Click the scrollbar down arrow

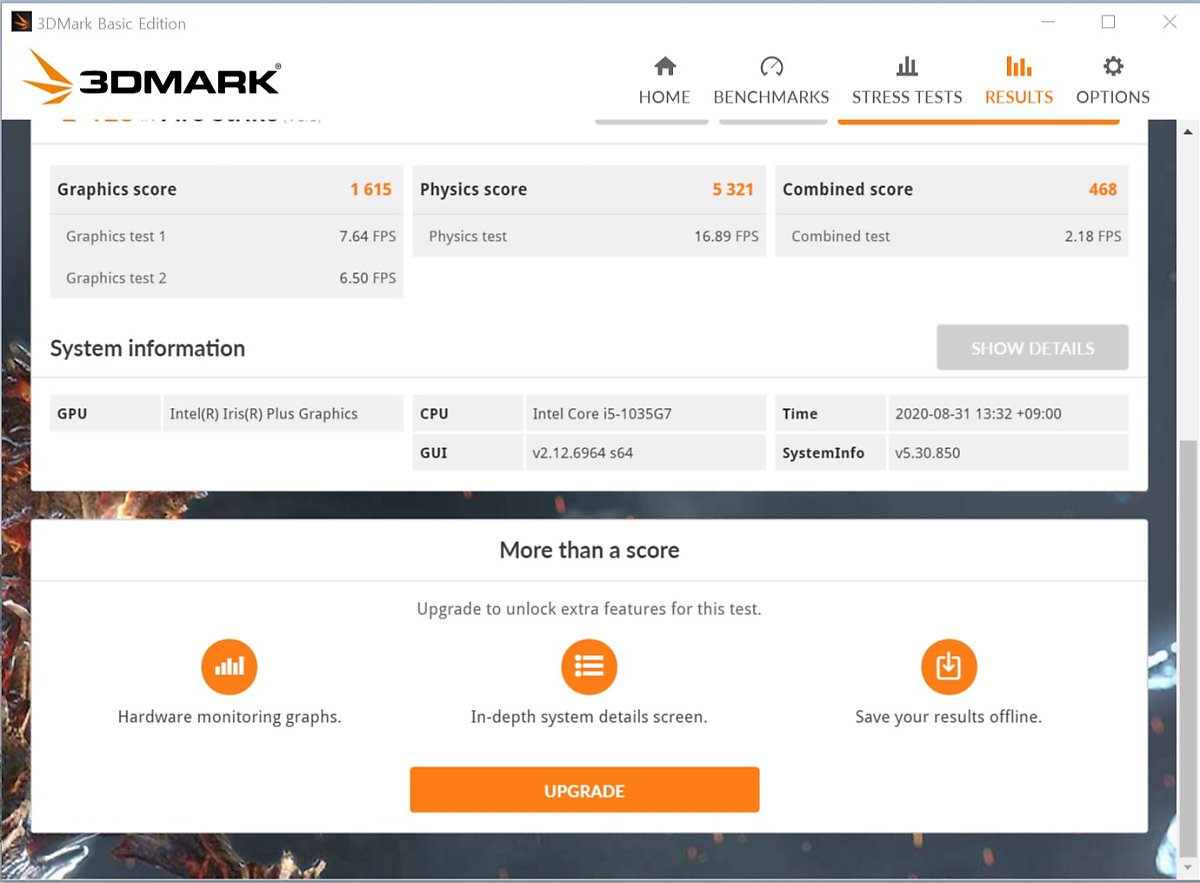pyautogui.click(x=1188, y=867)
